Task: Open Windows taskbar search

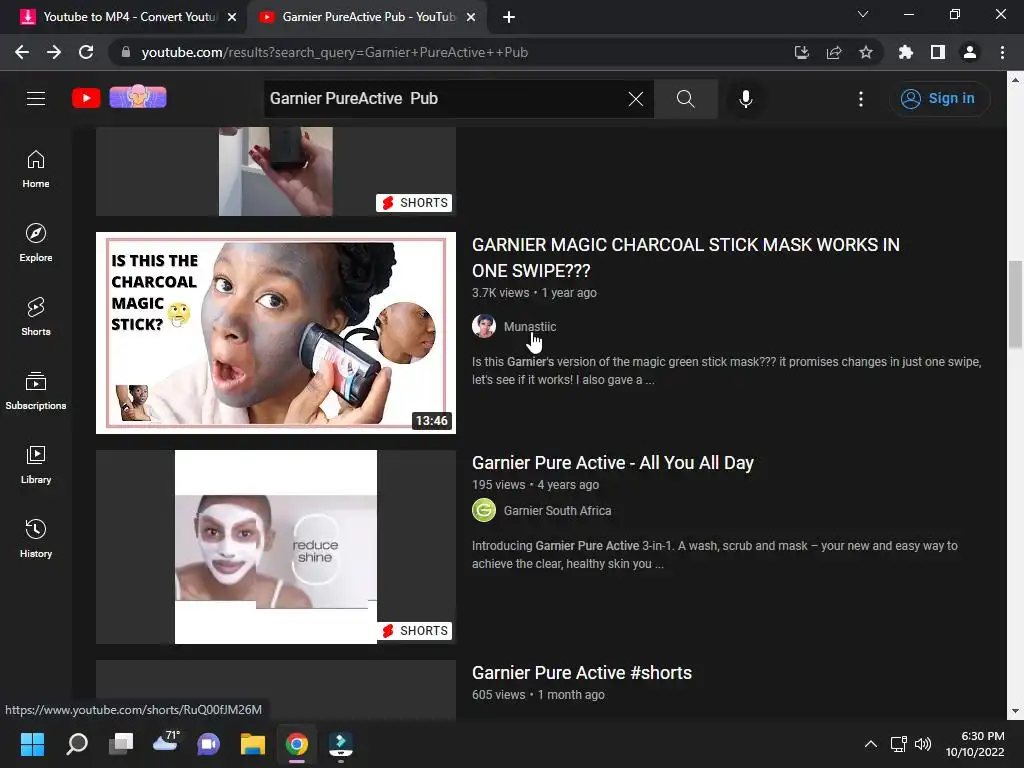Action: 77,744
